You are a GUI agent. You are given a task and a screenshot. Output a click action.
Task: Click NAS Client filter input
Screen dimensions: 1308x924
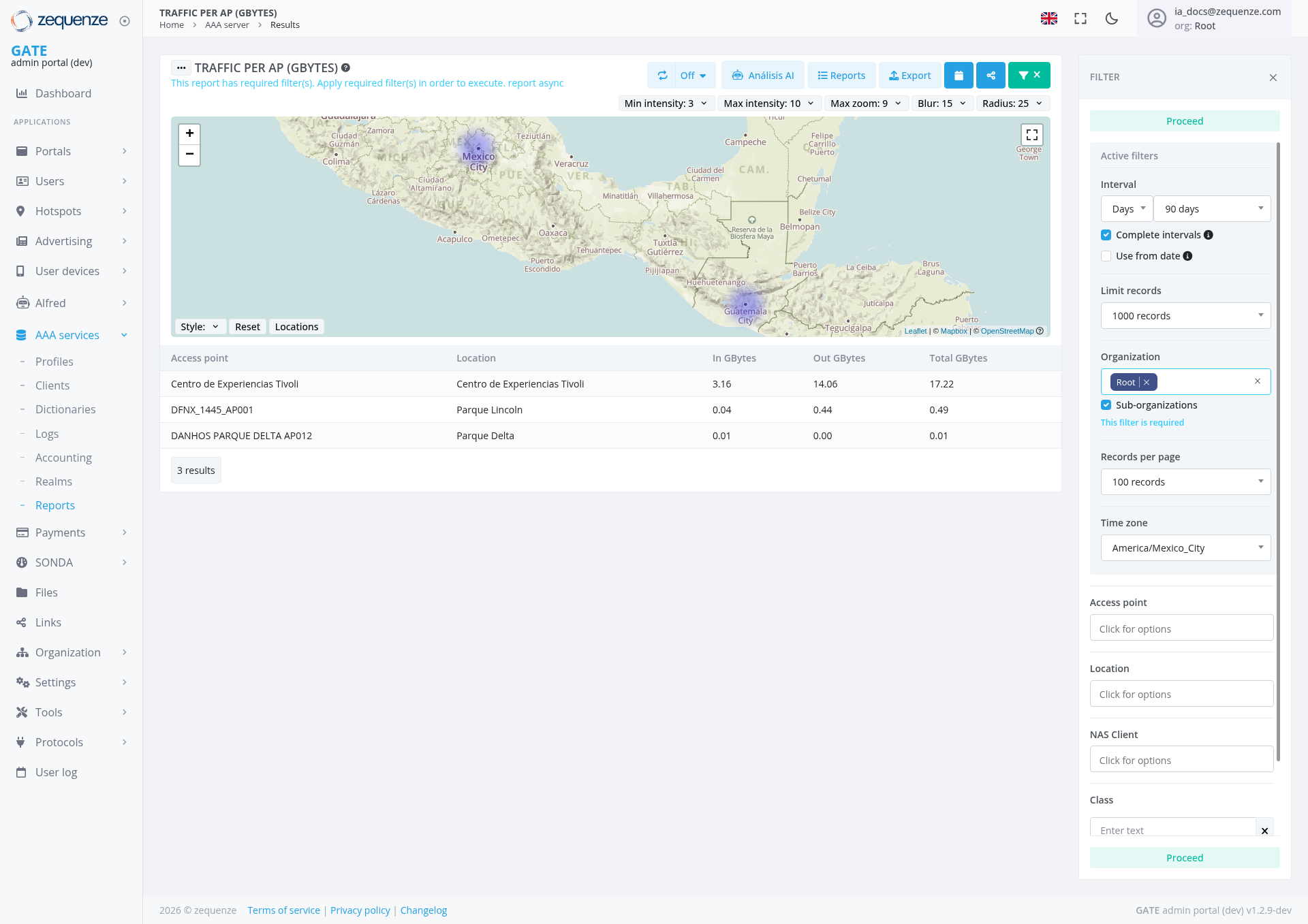tap(1181, 760)
